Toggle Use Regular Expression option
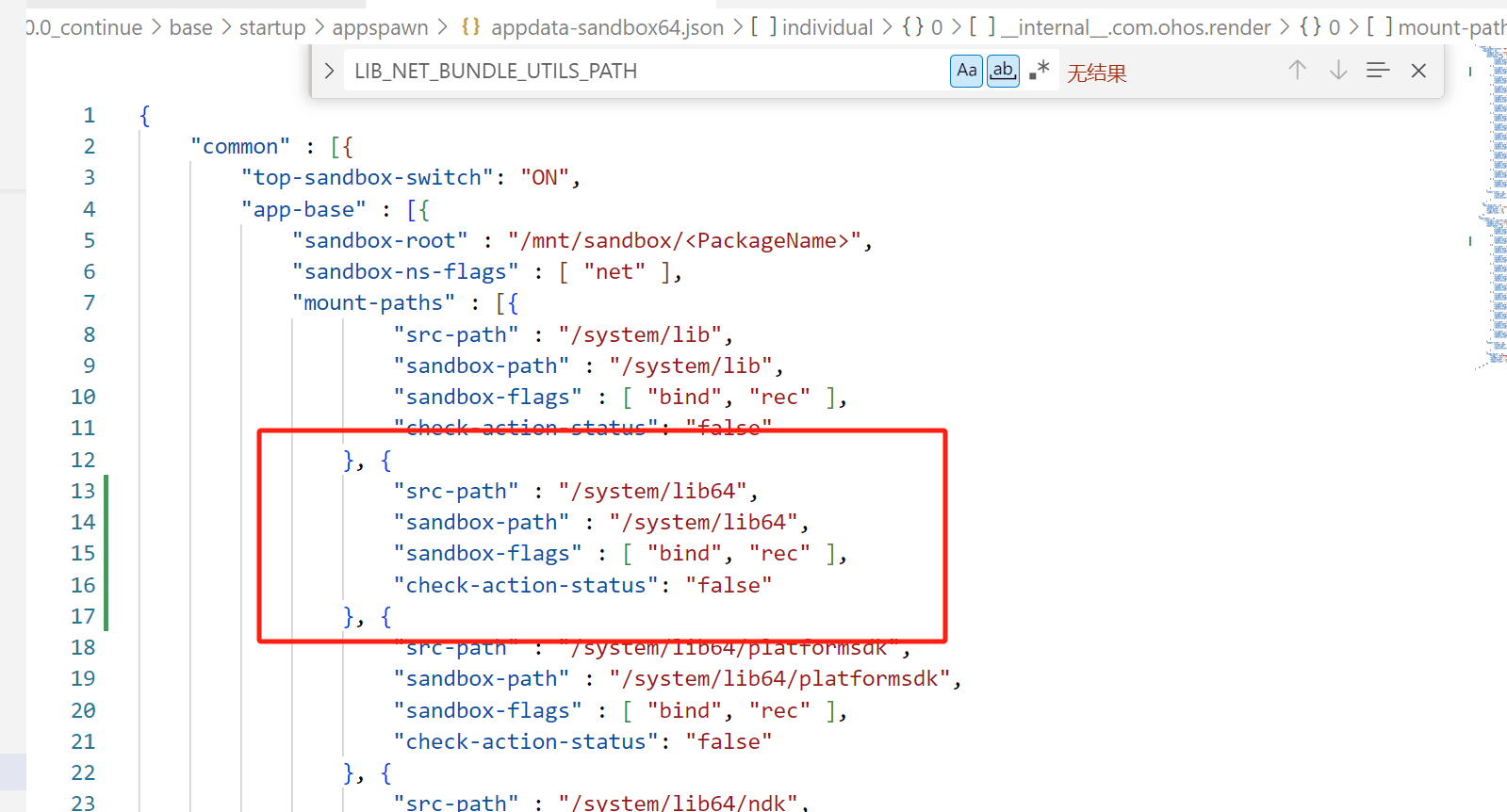1507x812 pixels. pyautogui.click(x=1040, y=71)
